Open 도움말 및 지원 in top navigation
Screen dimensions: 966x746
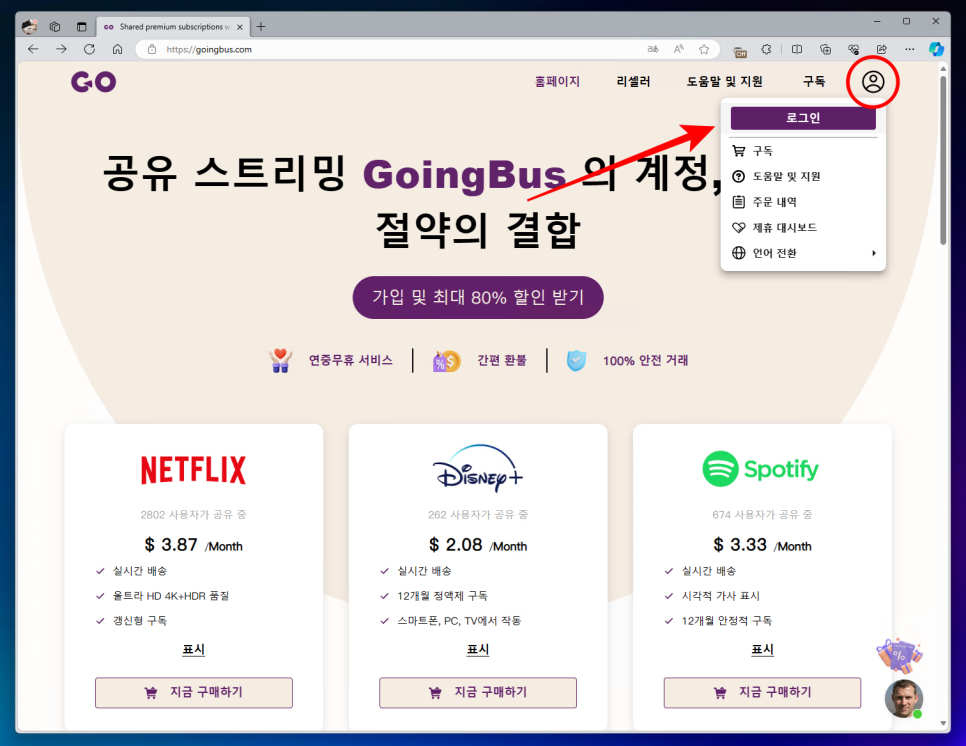point(724,81)
